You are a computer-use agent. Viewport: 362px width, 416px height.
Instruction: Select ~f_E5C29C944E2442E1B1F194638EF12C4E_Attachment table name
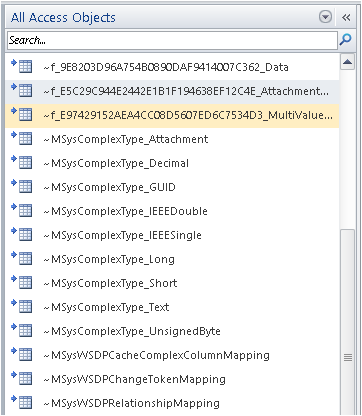(186, 91)
